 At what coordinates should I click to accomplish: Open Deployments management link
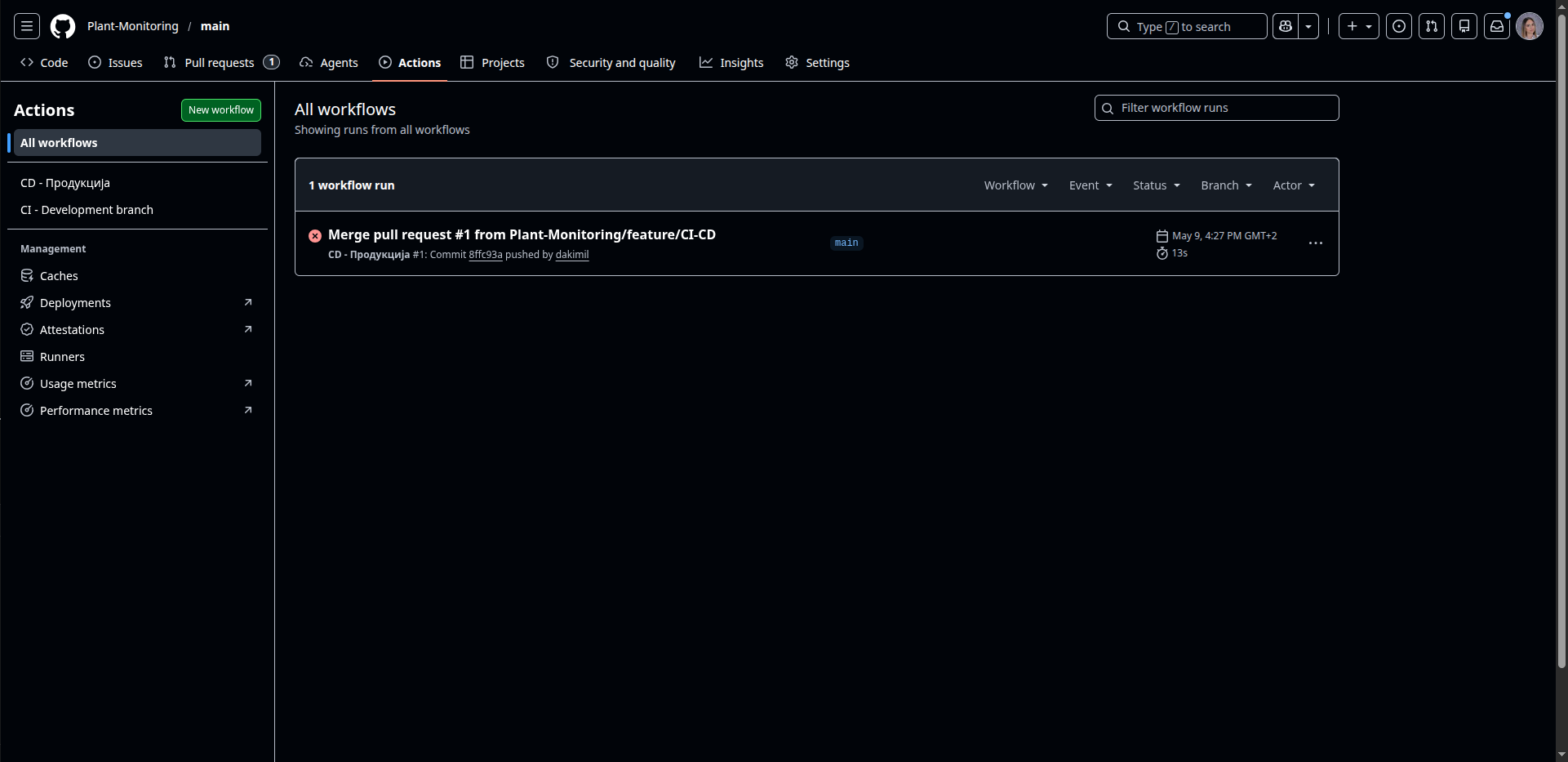[137, 303]
